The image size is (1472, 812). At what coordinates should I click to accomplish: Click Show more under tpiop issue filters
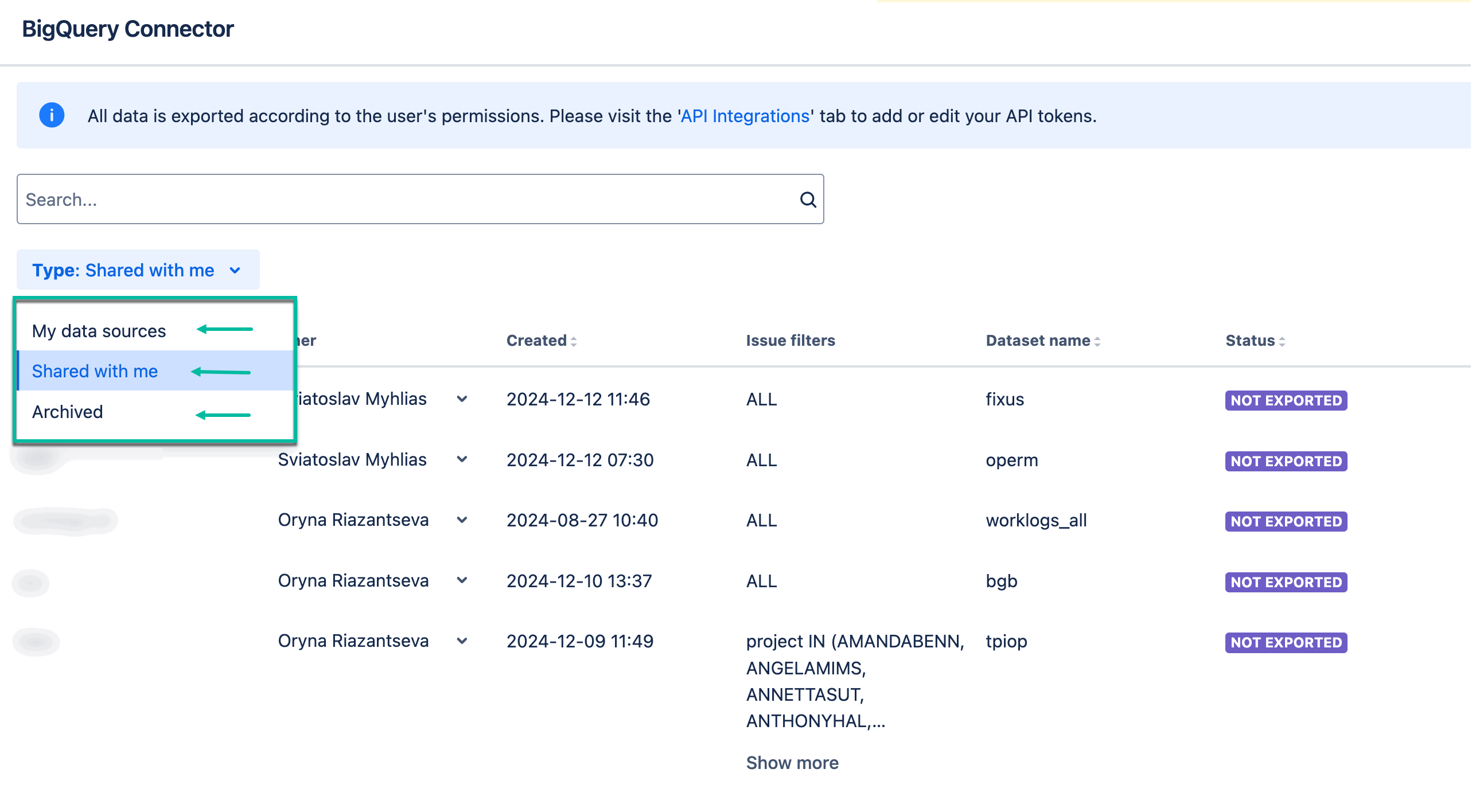792,762
